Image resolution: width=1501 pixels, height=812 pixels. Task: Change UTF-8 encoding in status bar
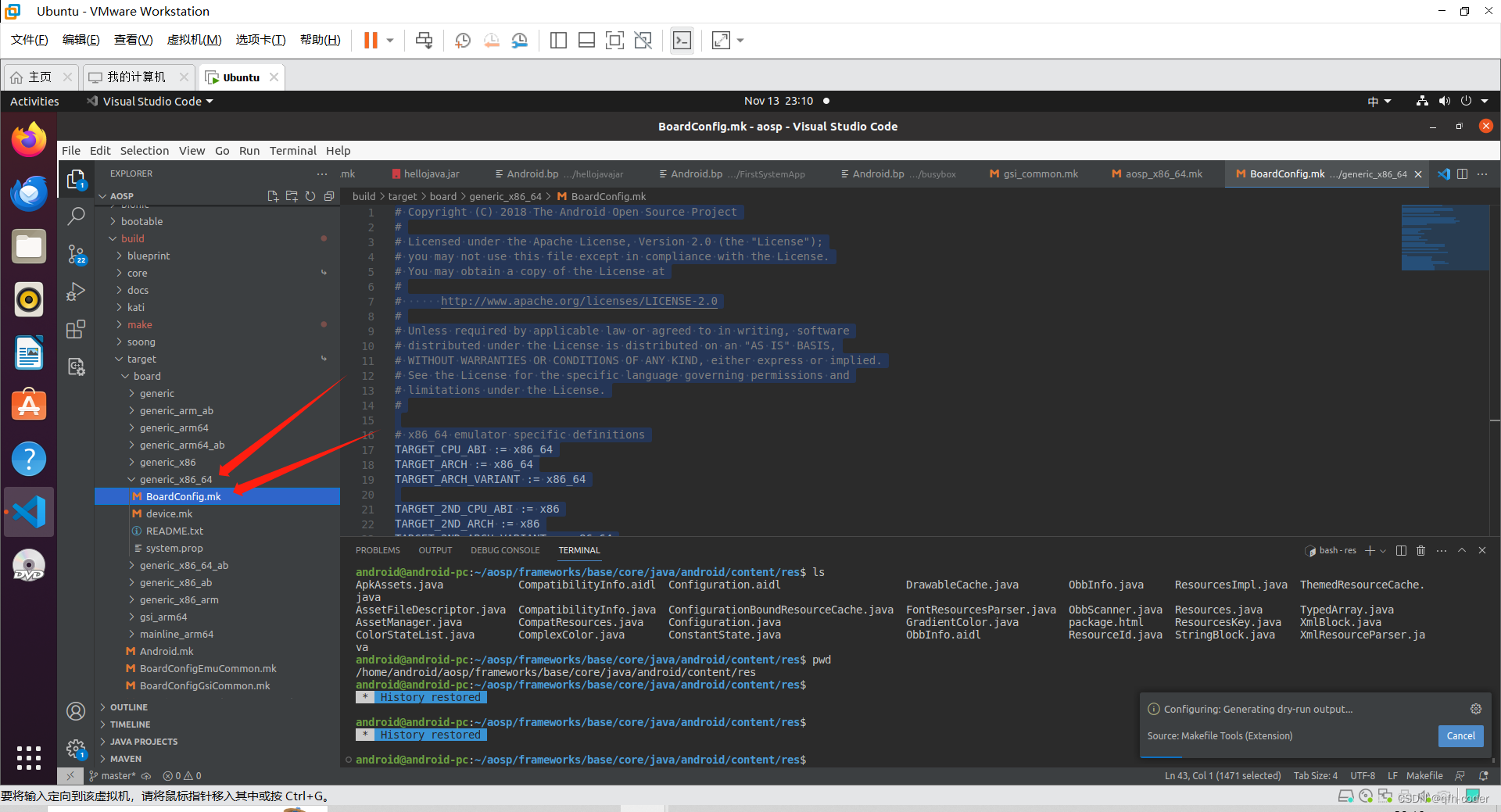[1363, 776]
